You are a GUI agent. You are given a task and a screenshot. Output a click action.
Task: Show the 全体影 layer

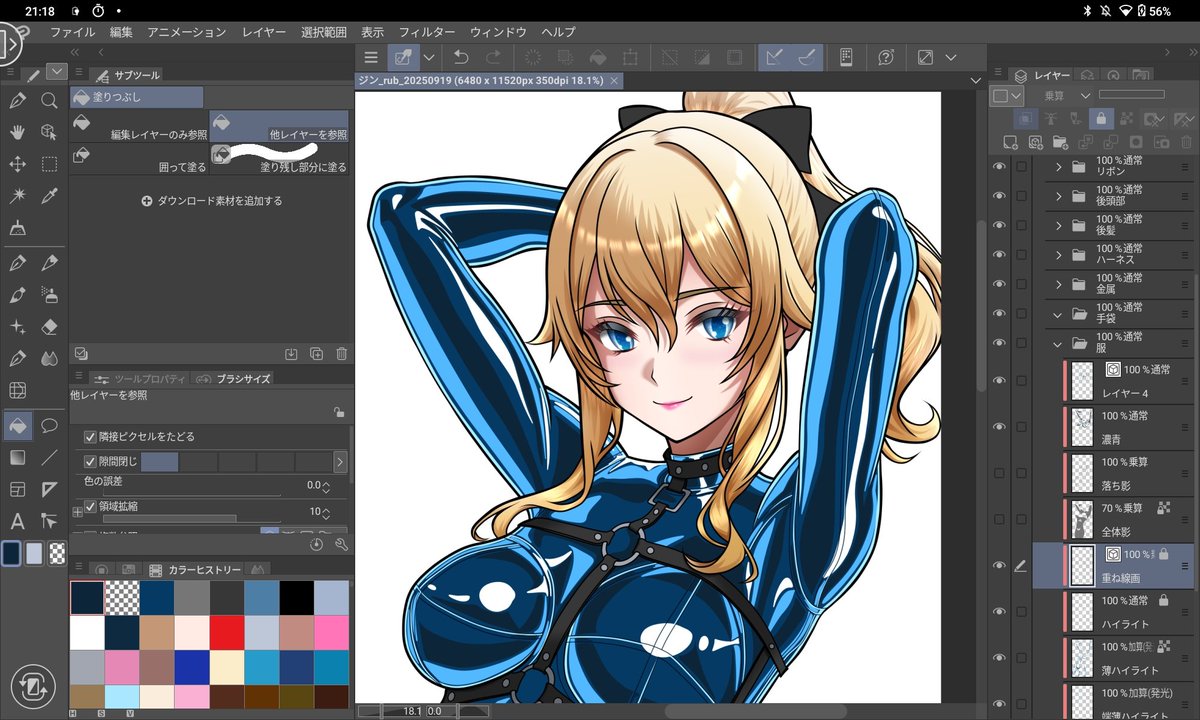click(x=998, y=519)
